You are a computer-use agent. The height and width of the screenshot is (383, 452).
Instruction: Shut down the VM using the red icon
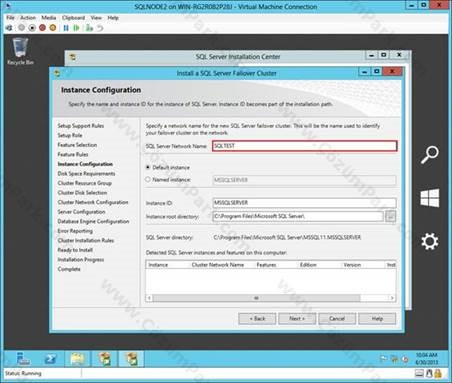coord(42,28)
